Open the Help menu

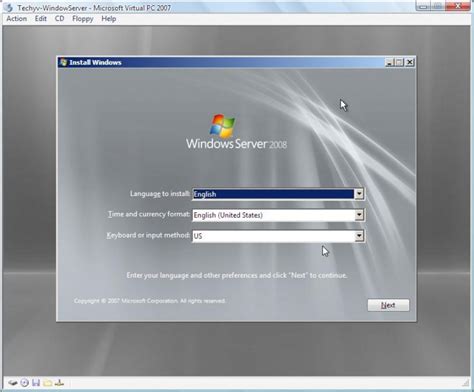[x=109, y=19]
